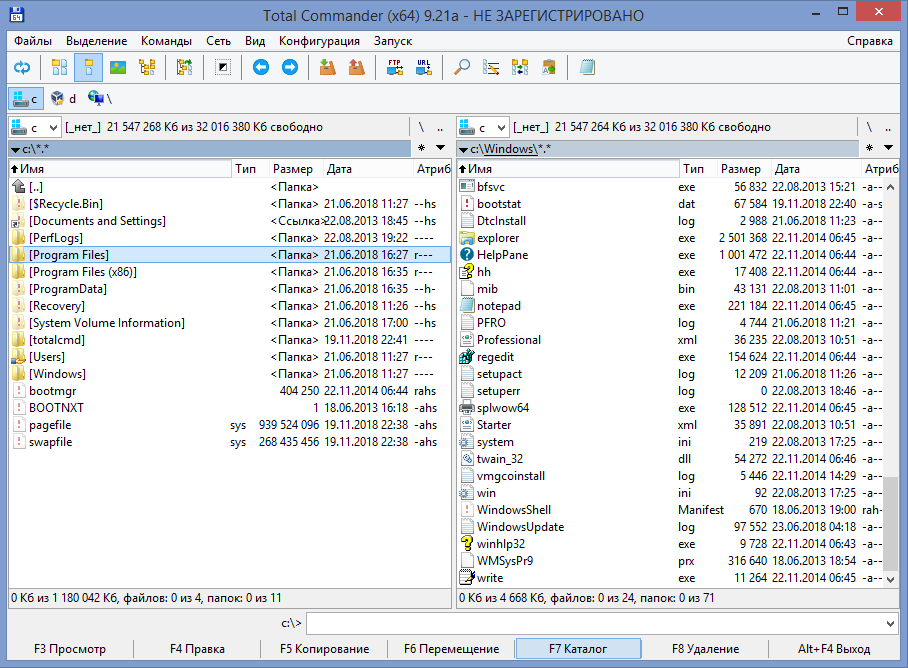
Task: Open right panel drive dropdown
Action: click(x=483, y=127)
